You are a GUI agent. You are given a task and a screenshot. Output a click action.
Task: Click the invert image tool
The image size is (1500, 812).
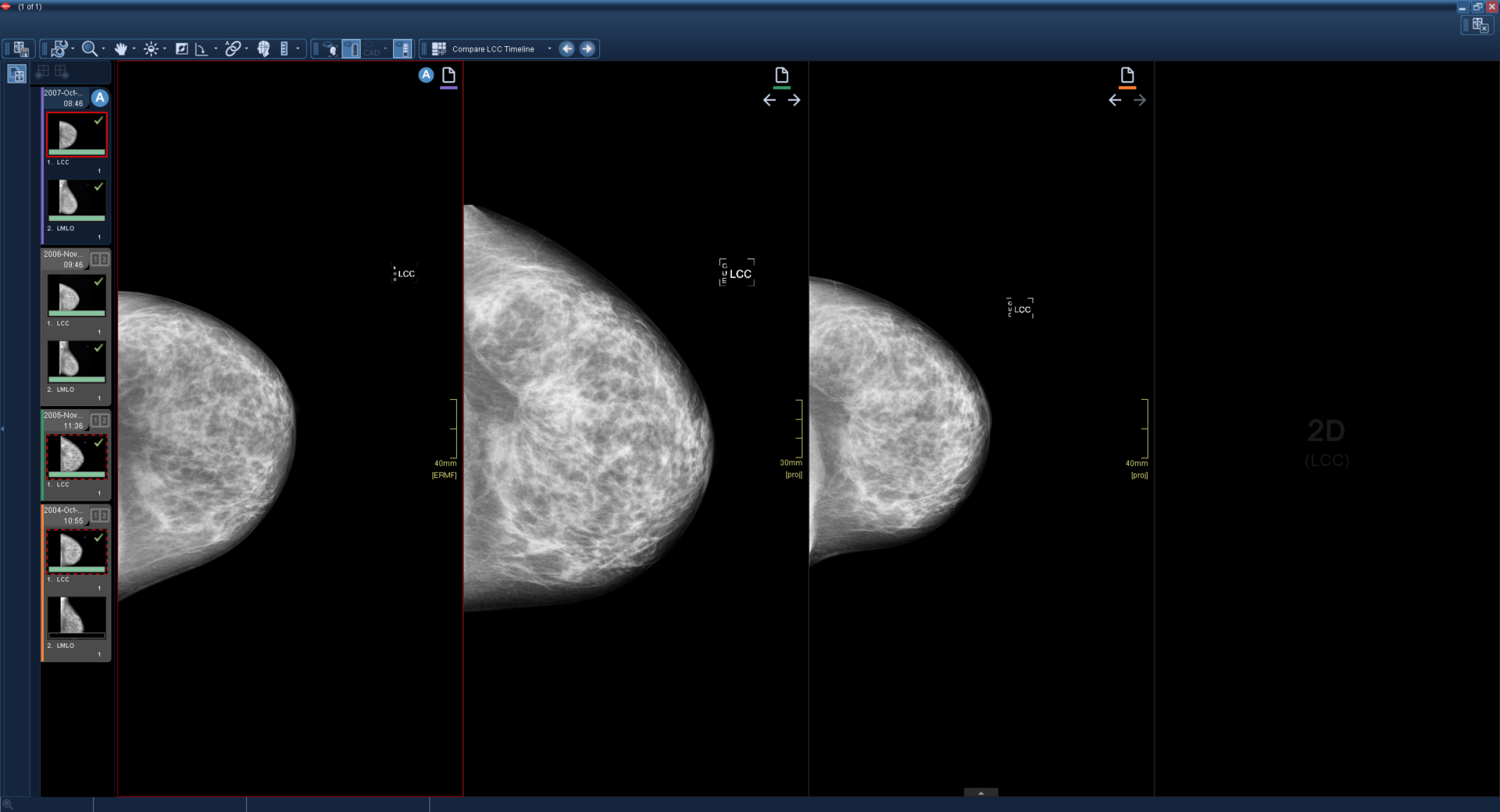pos(181,49)
